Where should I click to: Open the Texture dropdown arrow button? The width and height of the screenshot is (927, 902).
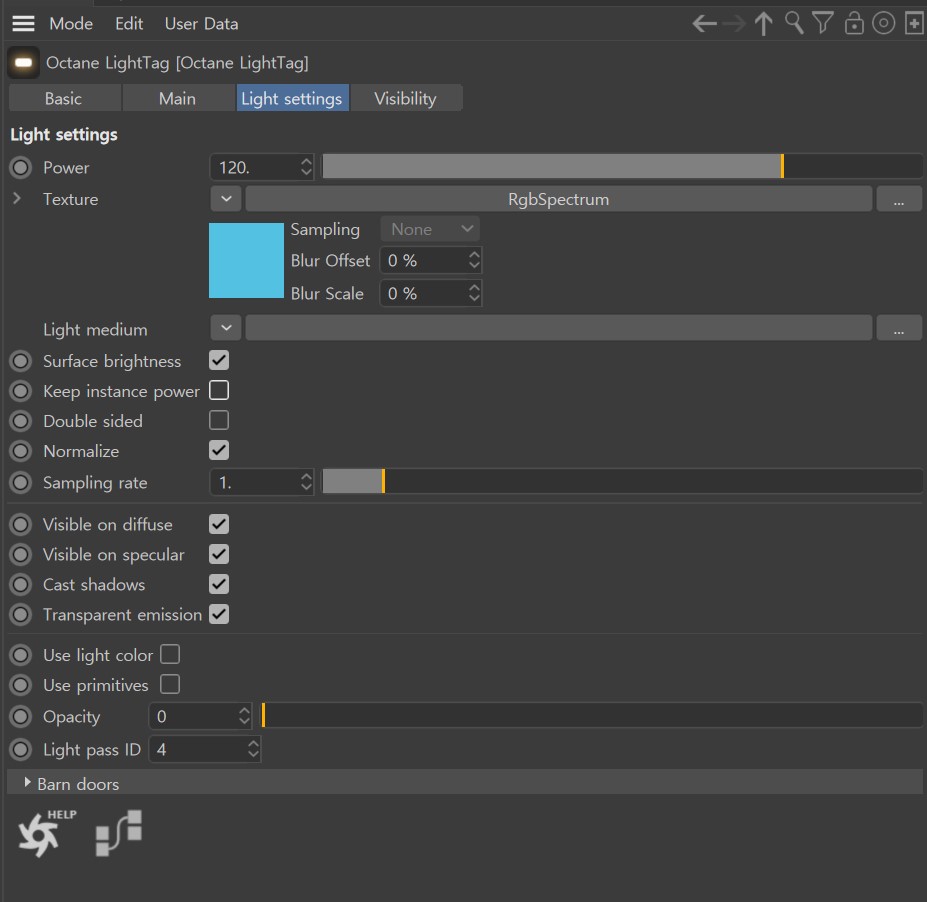click(226, 199)
